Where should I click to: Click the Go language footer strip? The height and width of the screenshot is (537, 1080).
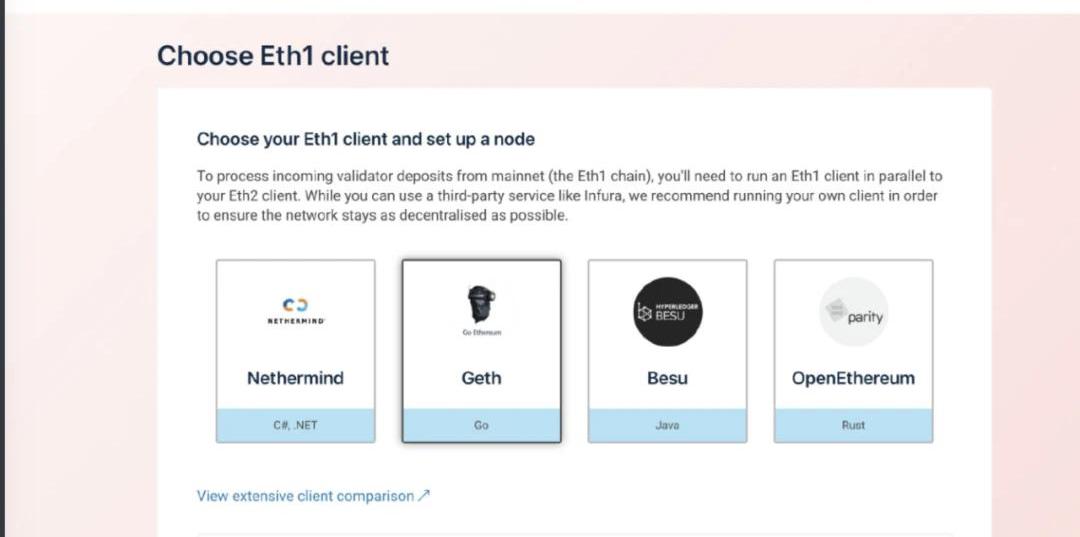481,425
